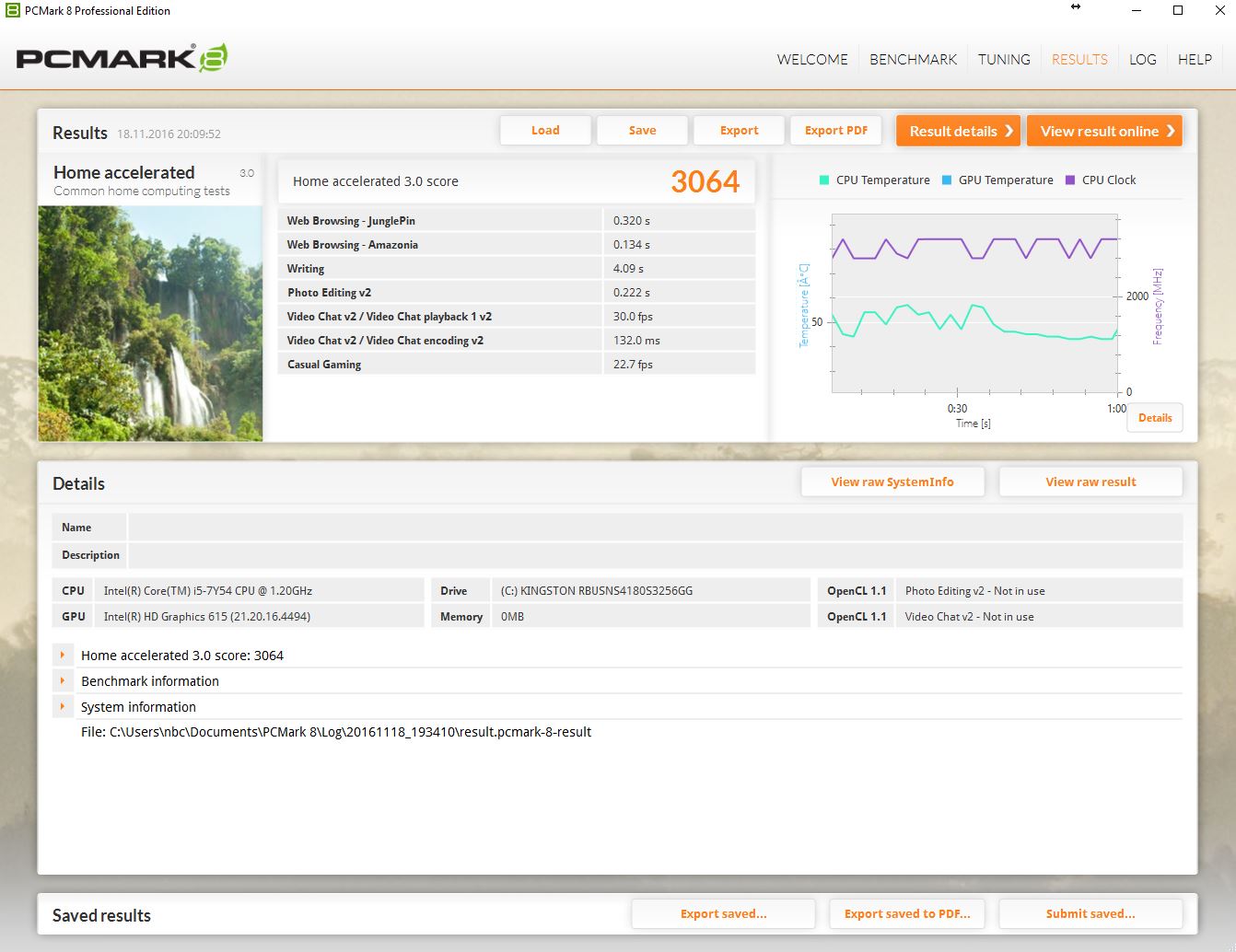The height and width of the screenshot is (952, 1236).
Task: Click the Export button
Action: (739, 131)
